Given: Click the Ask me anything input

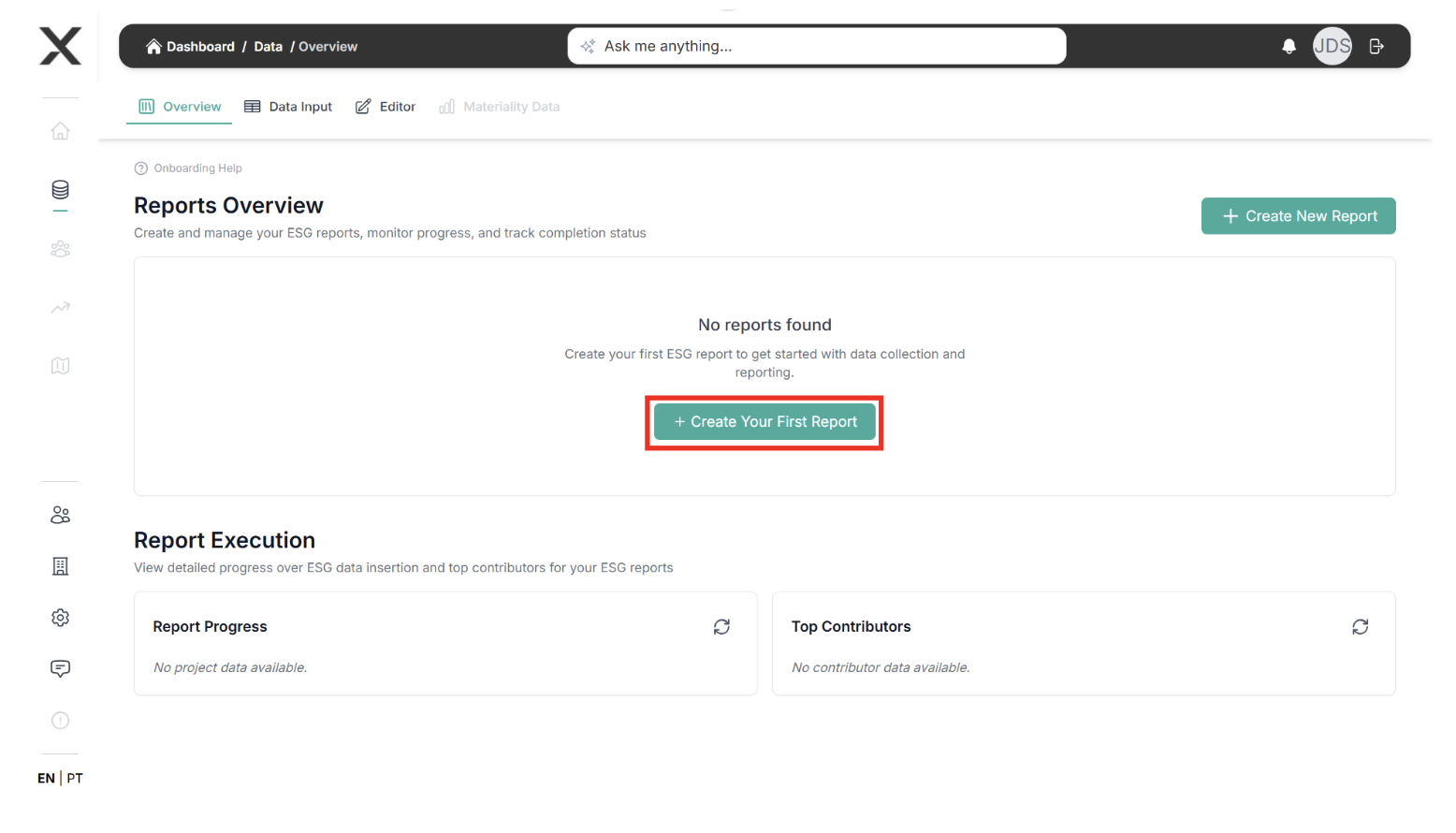Looking at the screenshot, I should (x=817, y=46).
